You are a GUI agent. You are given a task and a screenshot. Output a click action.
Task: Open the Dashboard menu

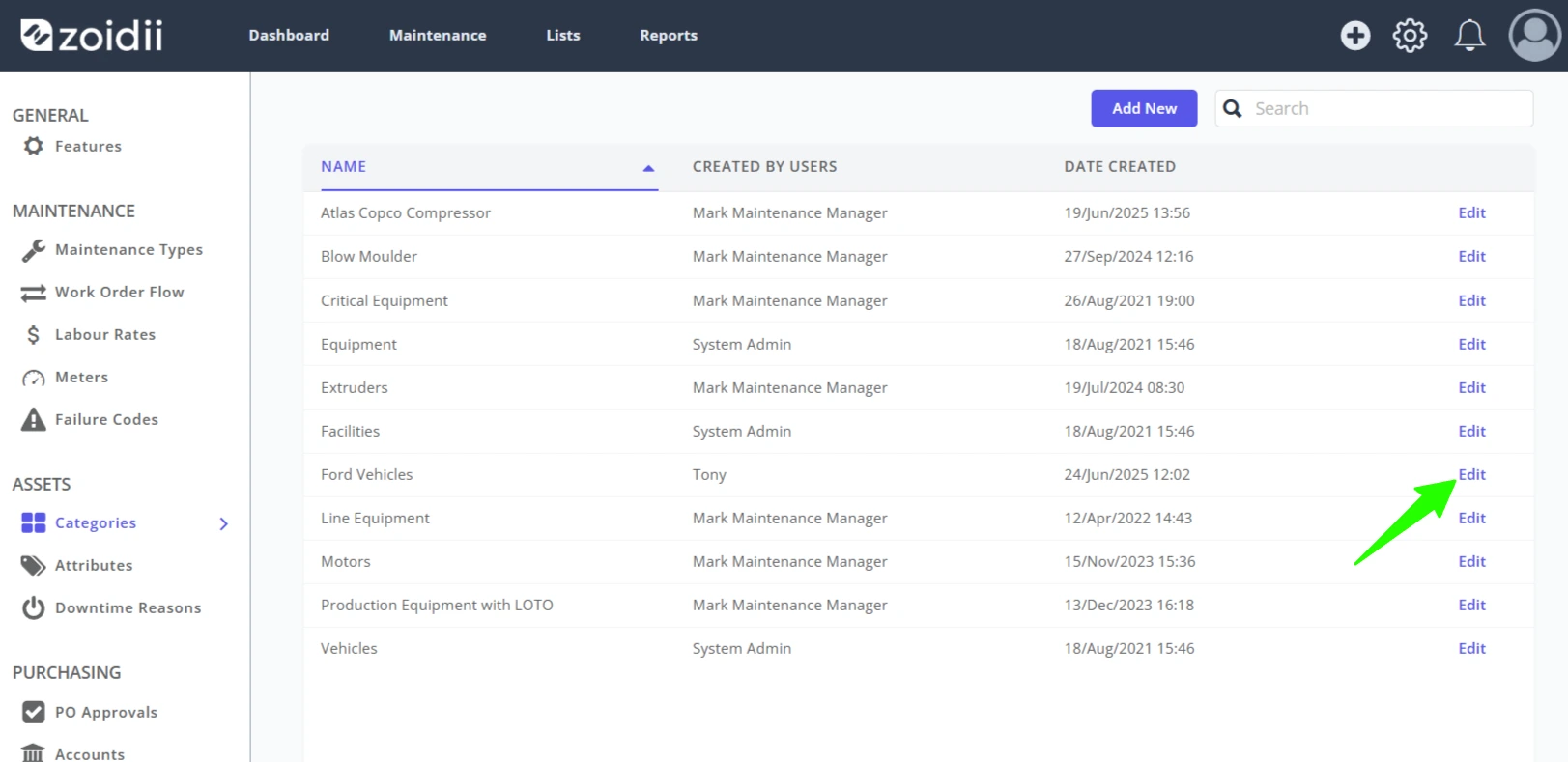click(x=289, y=35)
